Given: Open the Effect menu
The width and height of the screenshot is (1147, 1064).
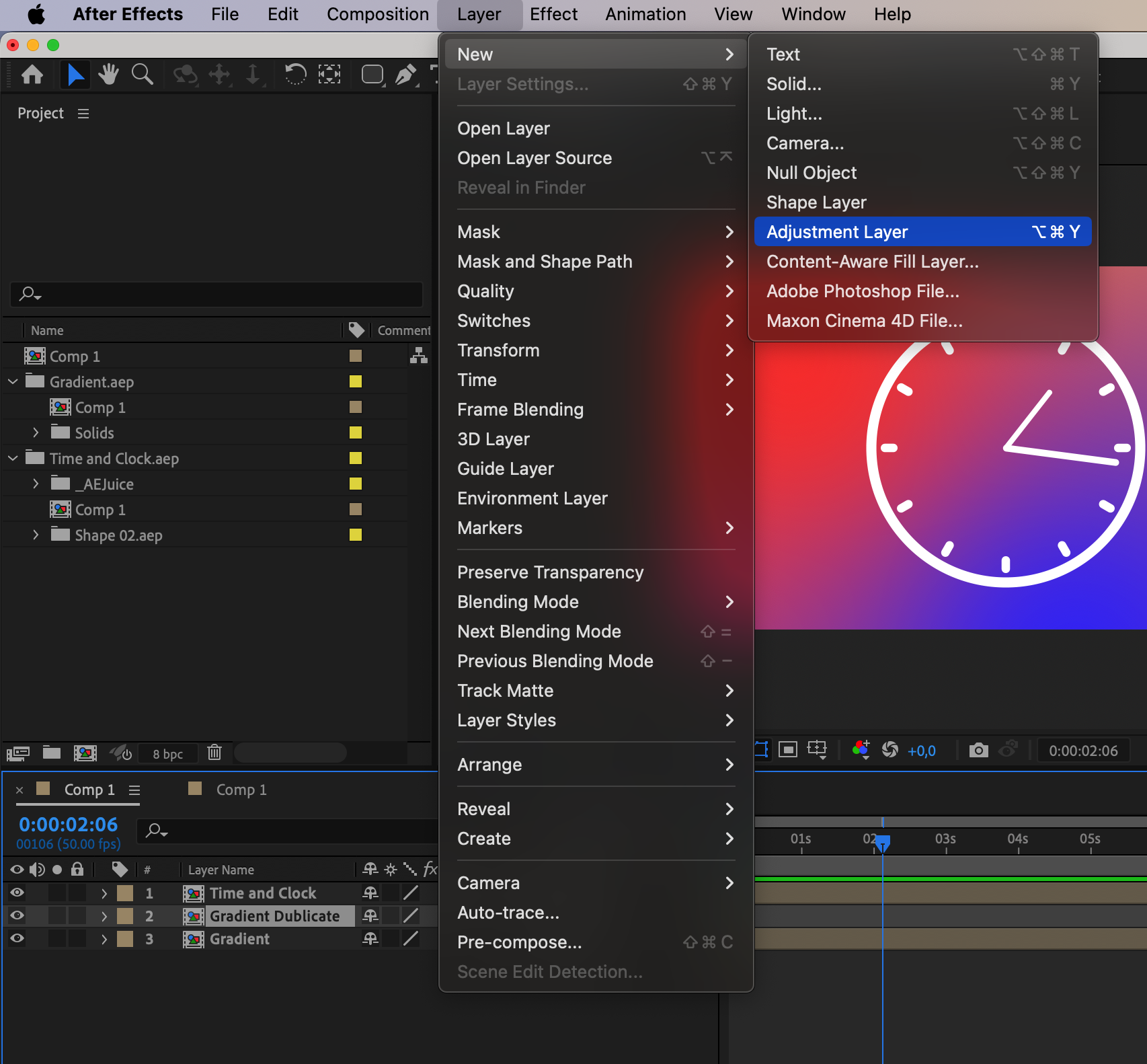Looking at the screenshot, I should (x=553, y=14).
